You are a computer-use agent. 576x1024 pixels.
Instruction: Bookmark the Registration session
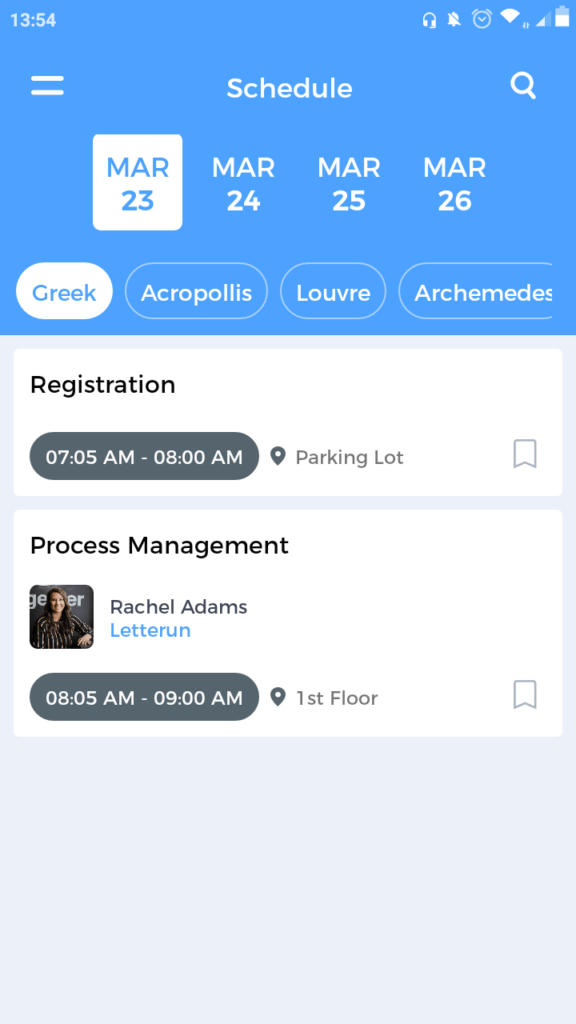(x=524, y=455)
